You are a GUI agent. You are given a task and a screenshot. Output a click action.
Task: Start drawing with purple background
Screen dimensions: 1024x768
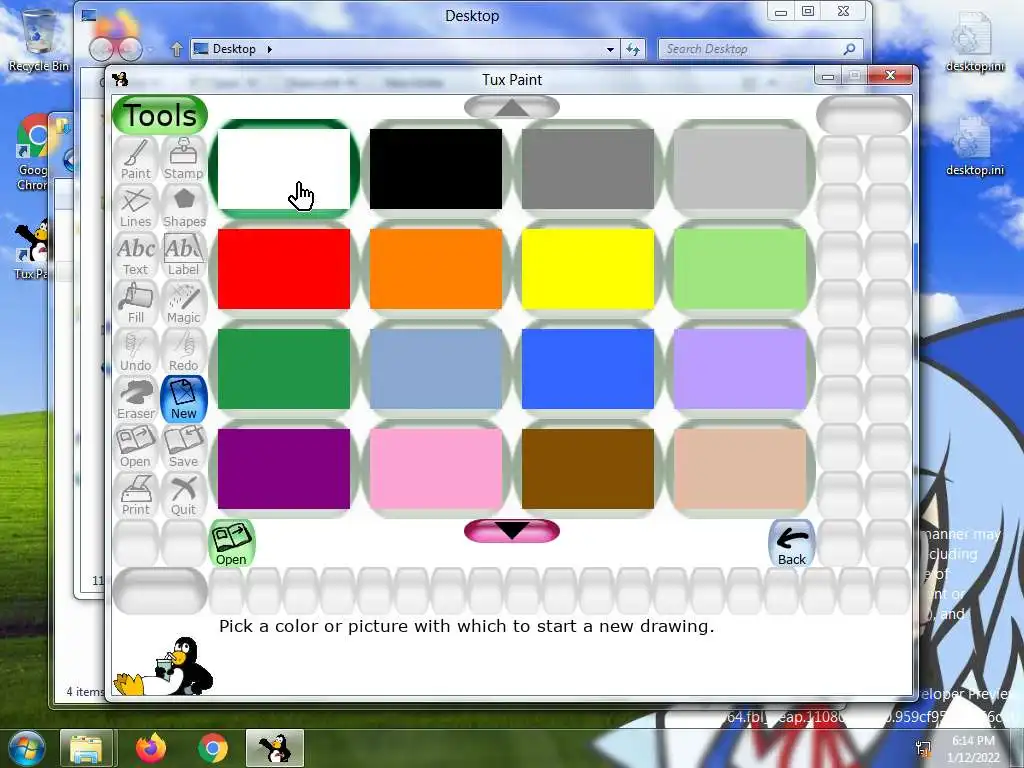283,469
